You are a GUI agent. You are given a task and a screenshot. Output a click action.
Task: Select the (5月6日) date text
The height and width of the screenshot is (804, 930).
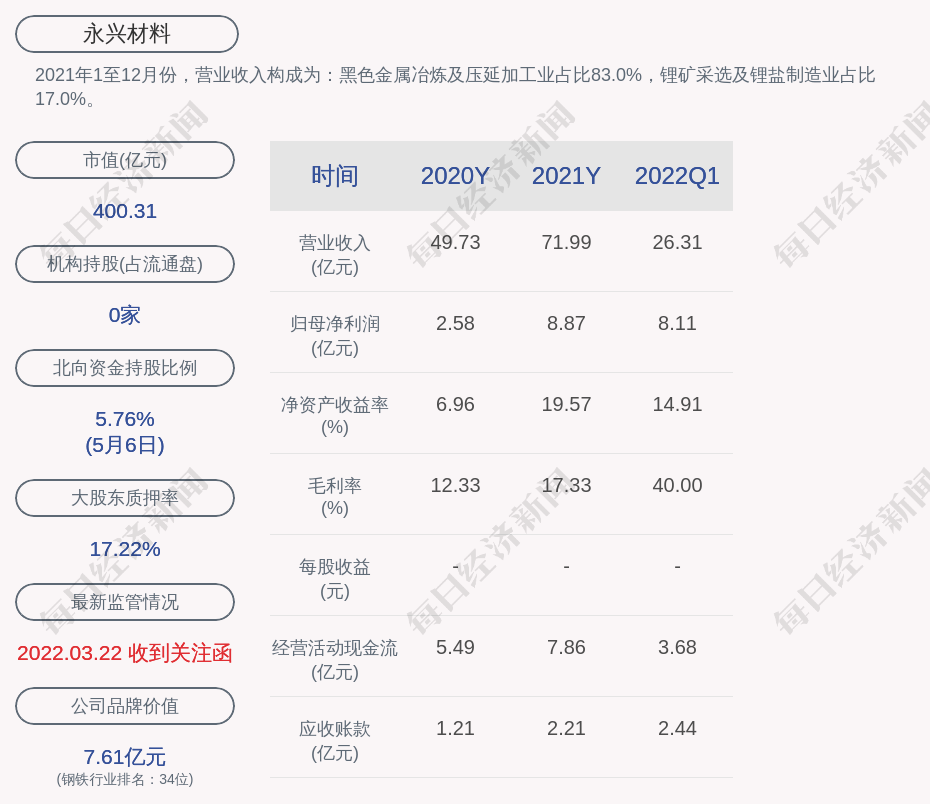[125, 445]
